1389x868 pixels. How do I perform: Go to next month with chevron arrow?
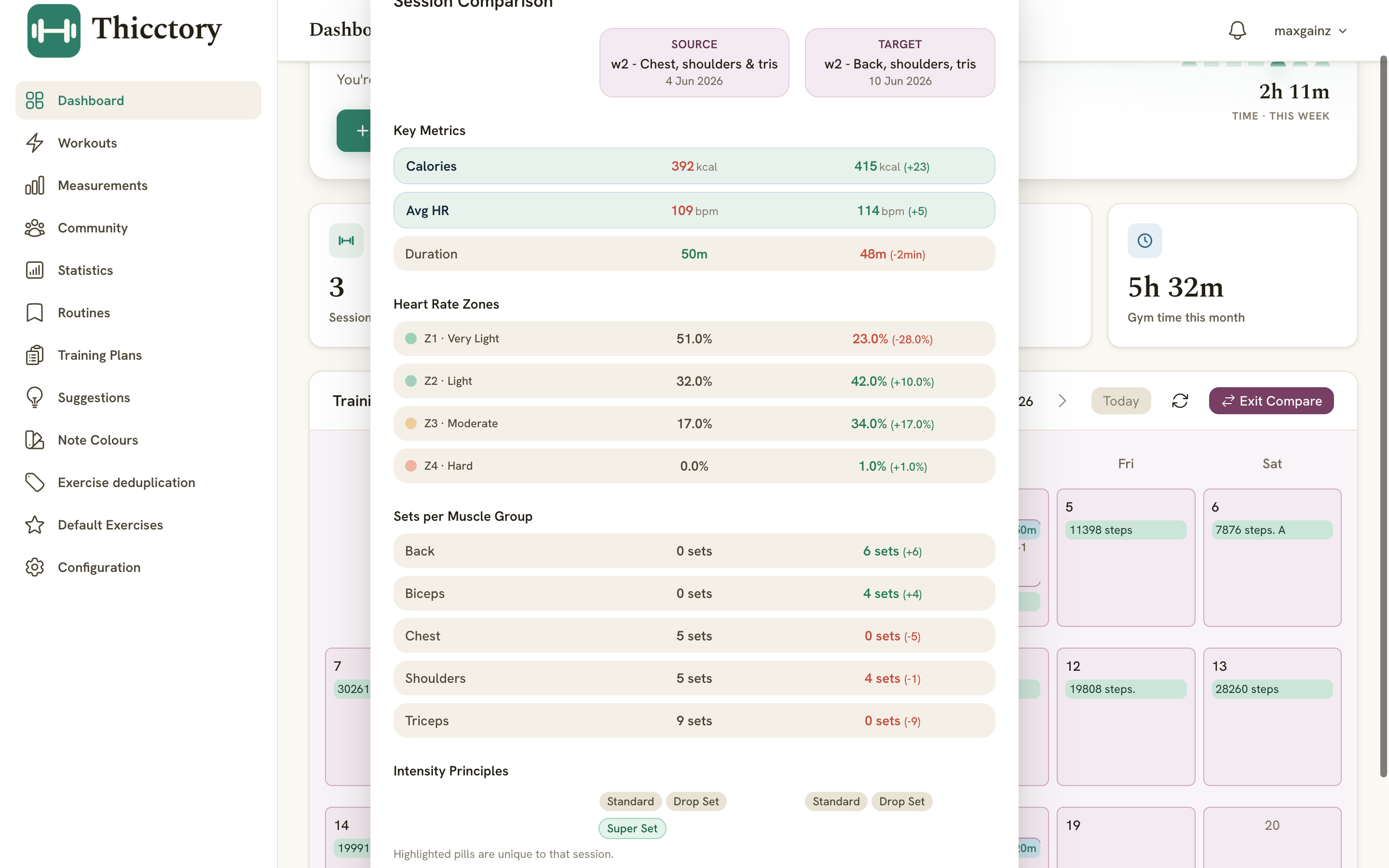(x=1062, y=401)
